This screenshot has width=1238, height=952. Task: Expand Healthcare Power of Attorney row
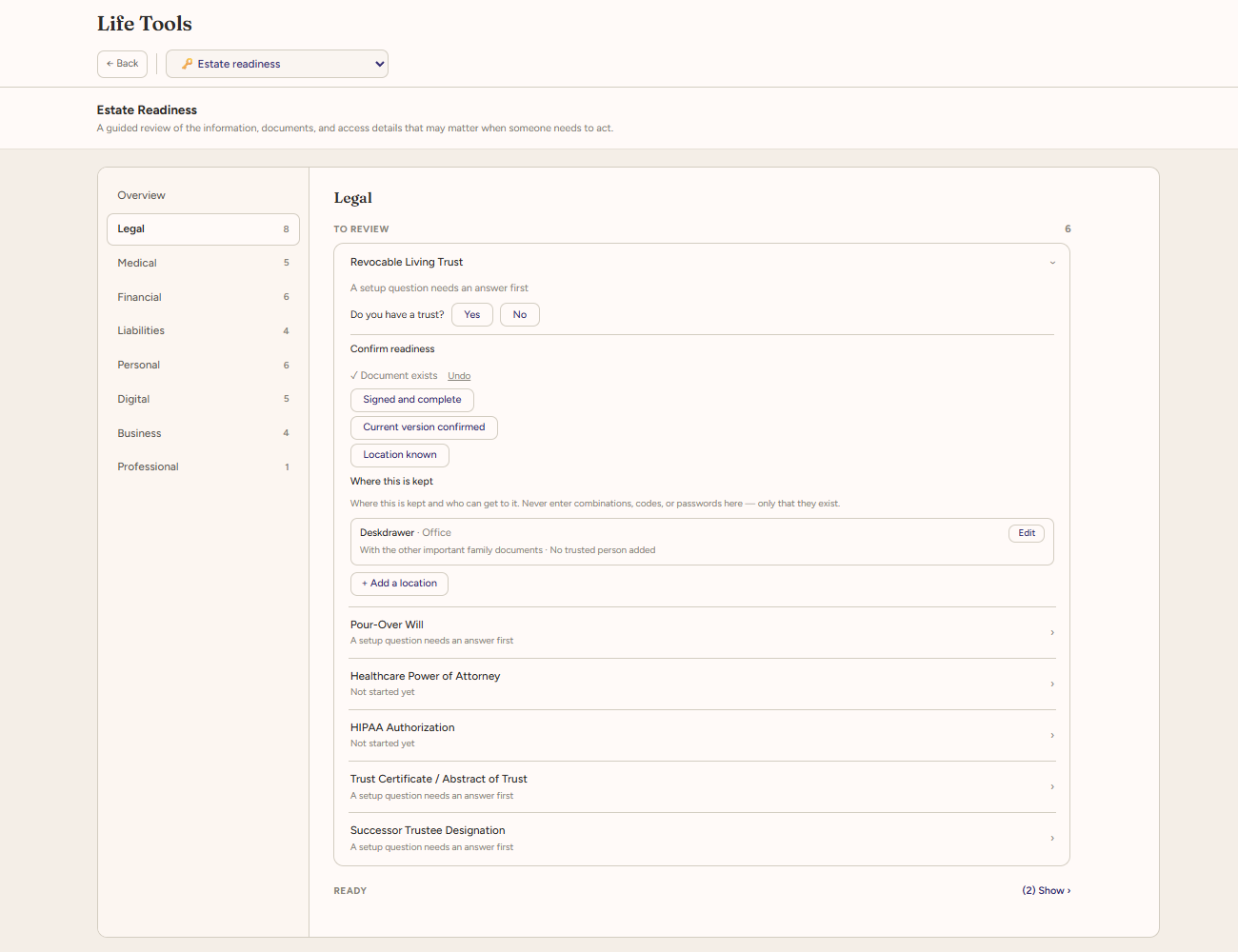(x=703, y=684)
